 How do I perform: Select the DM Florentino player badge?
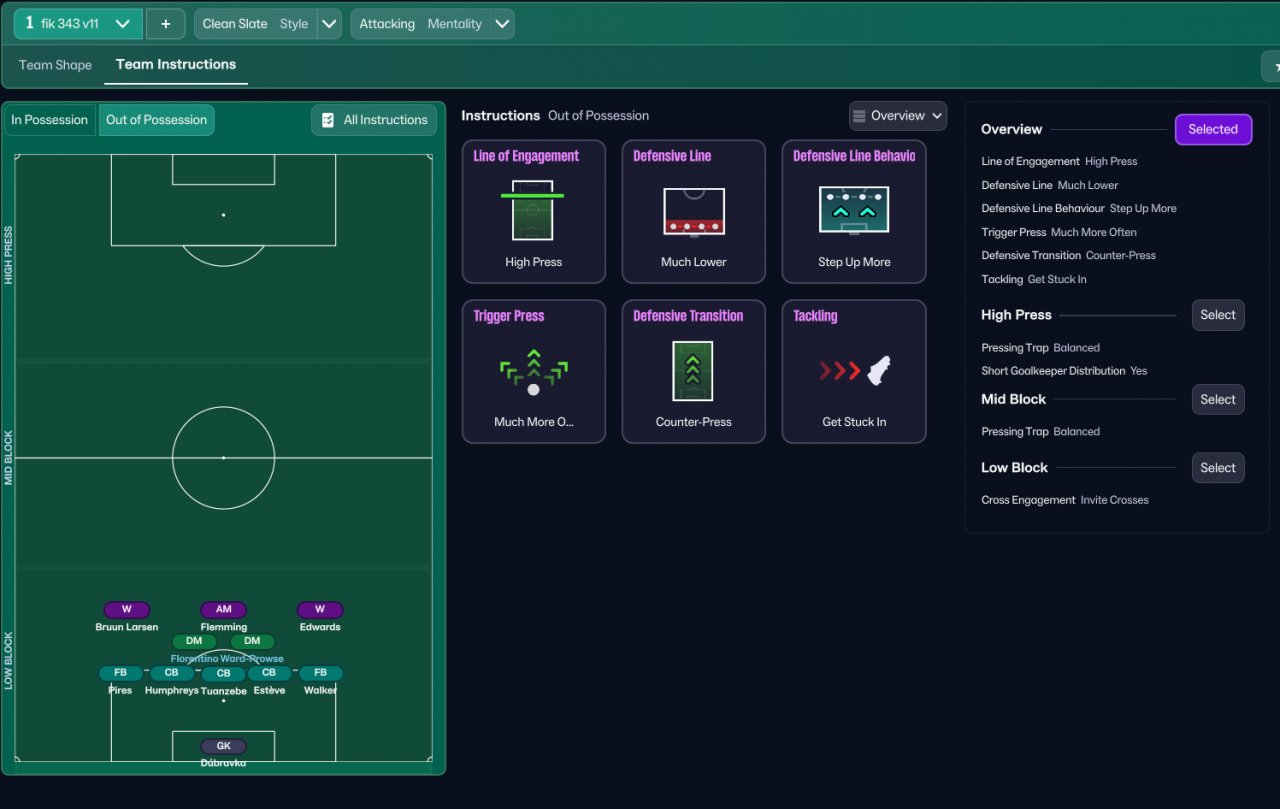coord(194,641)
